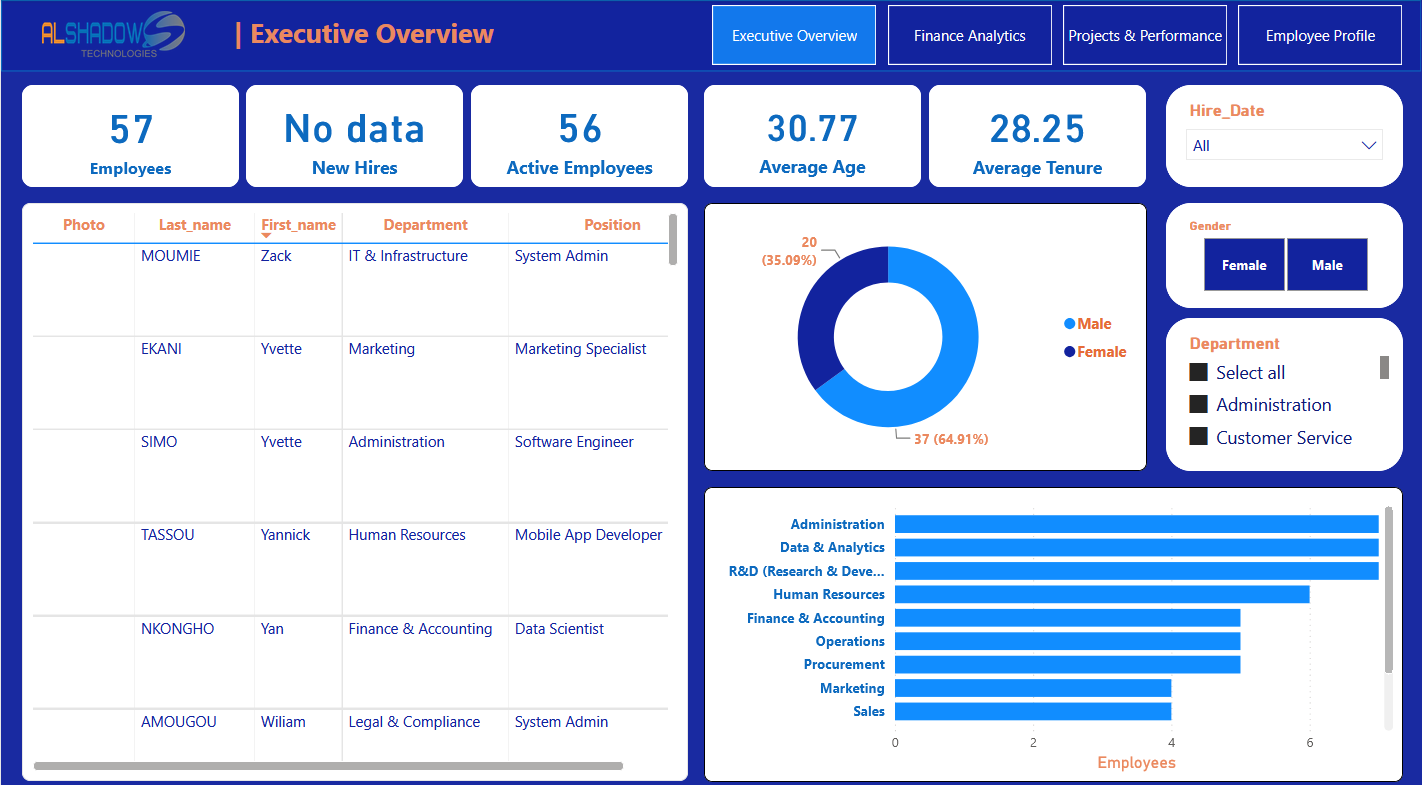Click the 56 Active Employees card
This screenshot has width=1422, height=785.
coord(580,136)
